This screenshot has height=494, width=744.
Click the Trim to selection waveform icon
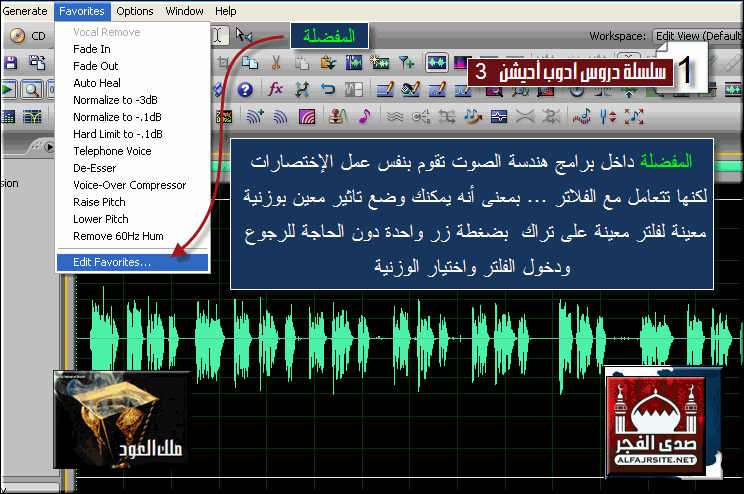[353, 63]
